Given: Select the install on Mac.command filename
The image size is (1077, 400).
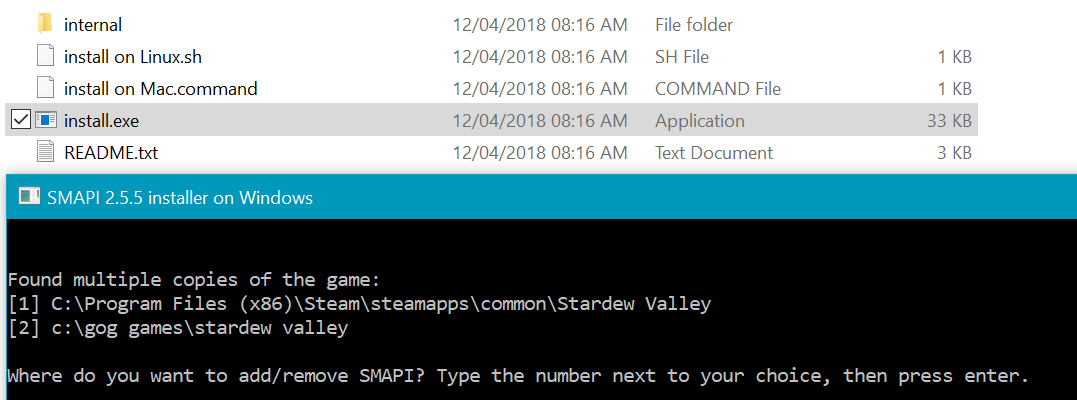Looking at the screenshot, I should 160,88.
